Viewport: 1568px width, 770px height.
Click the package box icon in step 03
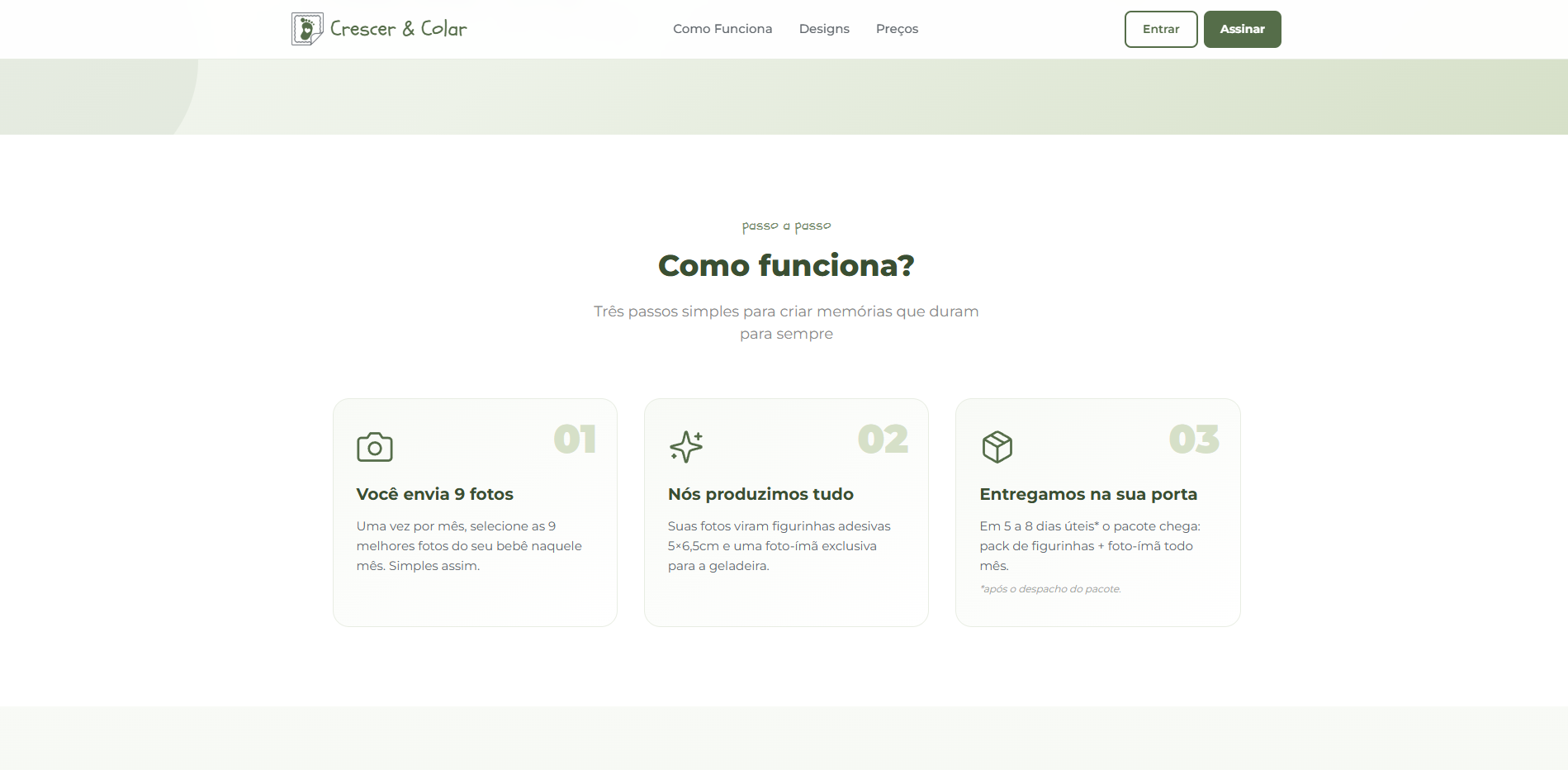pyautogui.click(x=997, y=447)
